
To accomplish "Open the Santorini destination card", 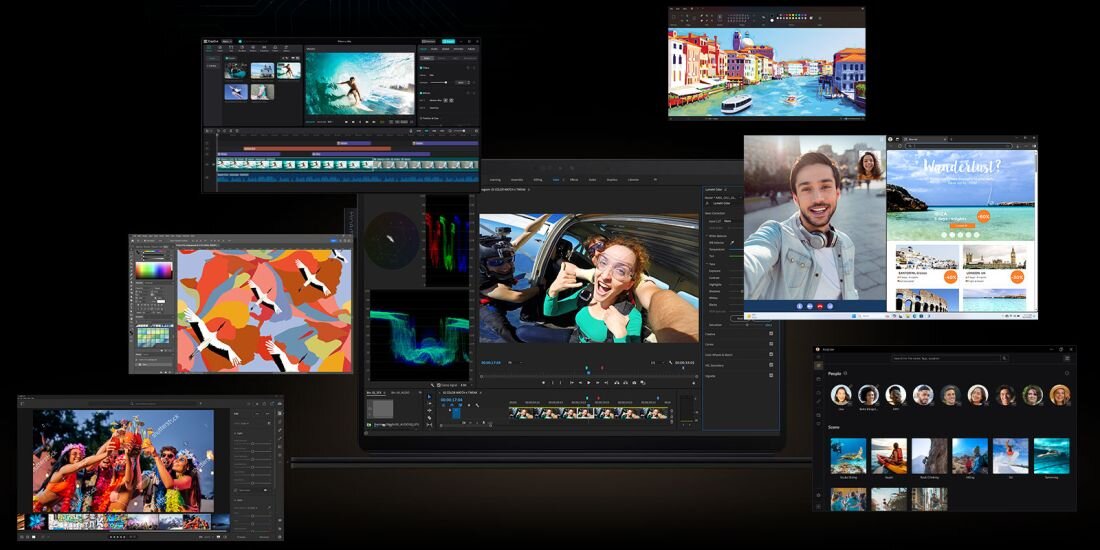I will coord(927,264).
